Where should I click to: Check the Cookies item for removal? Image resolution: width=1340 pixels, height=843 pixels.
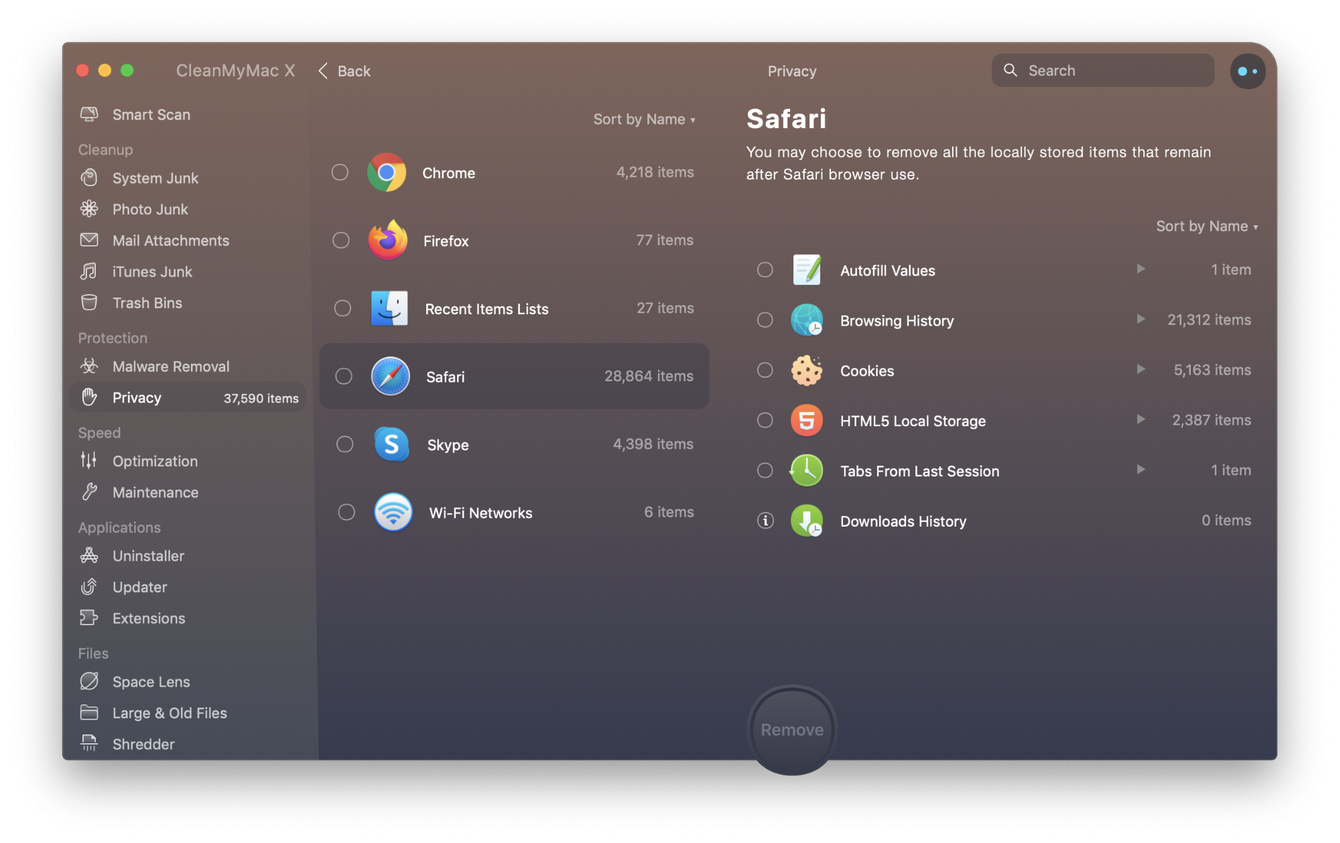click(x=765, y=370)
